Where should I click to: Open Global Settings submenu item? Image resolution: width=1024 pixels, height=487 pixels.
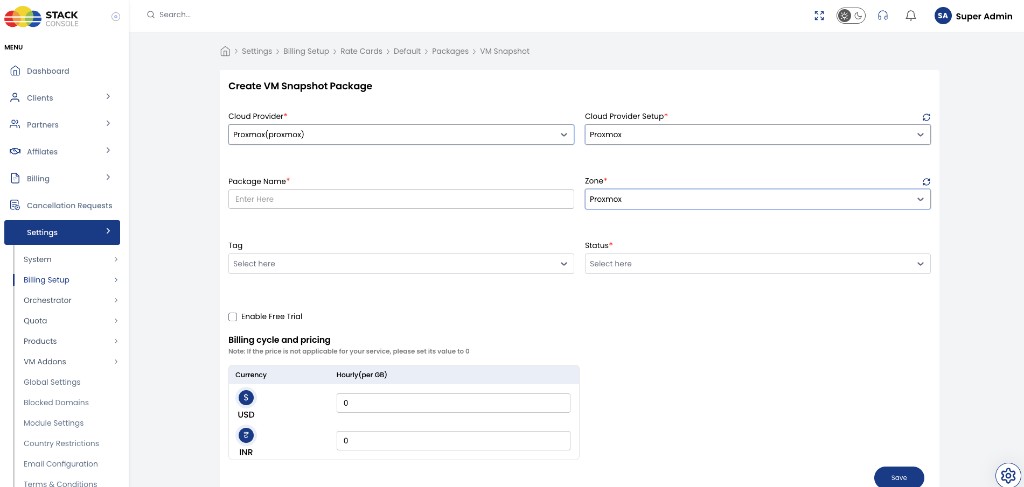point(52,382)
